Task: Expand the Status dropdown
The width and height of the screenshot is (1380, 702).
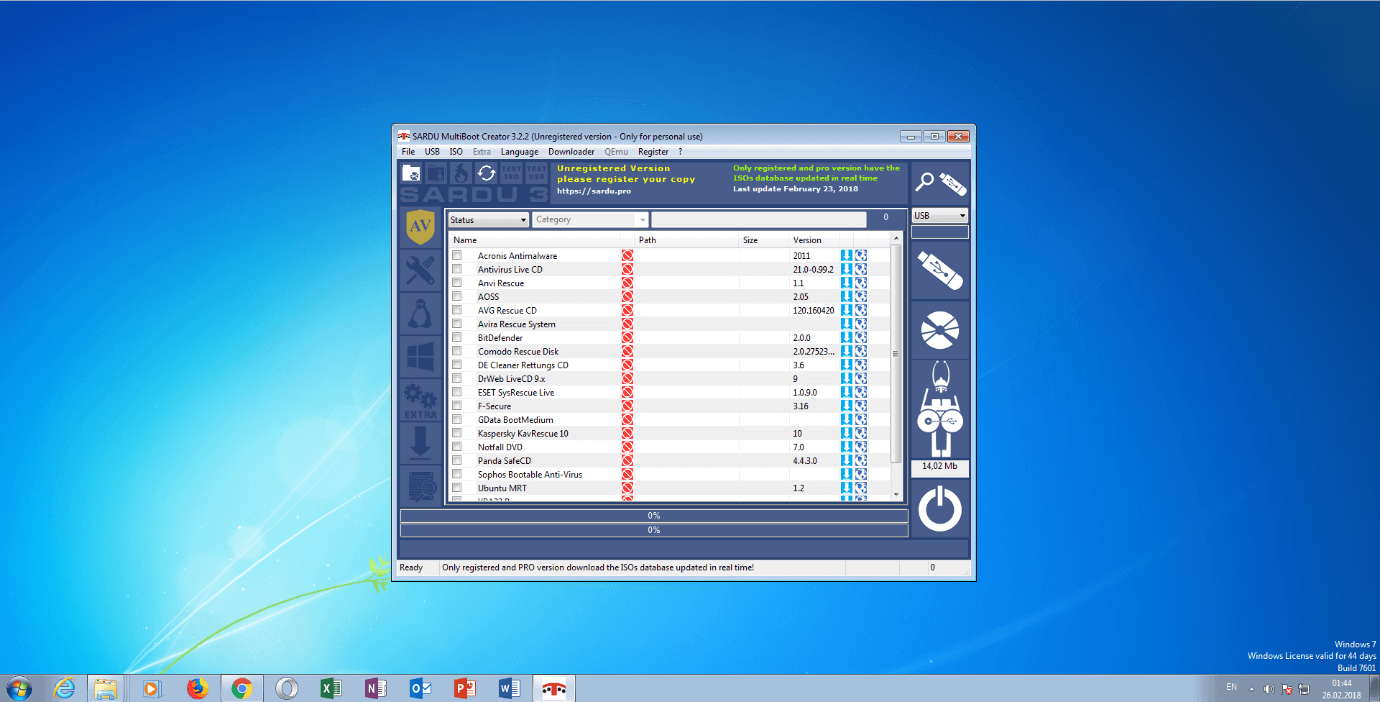Action: click(488, 220)
